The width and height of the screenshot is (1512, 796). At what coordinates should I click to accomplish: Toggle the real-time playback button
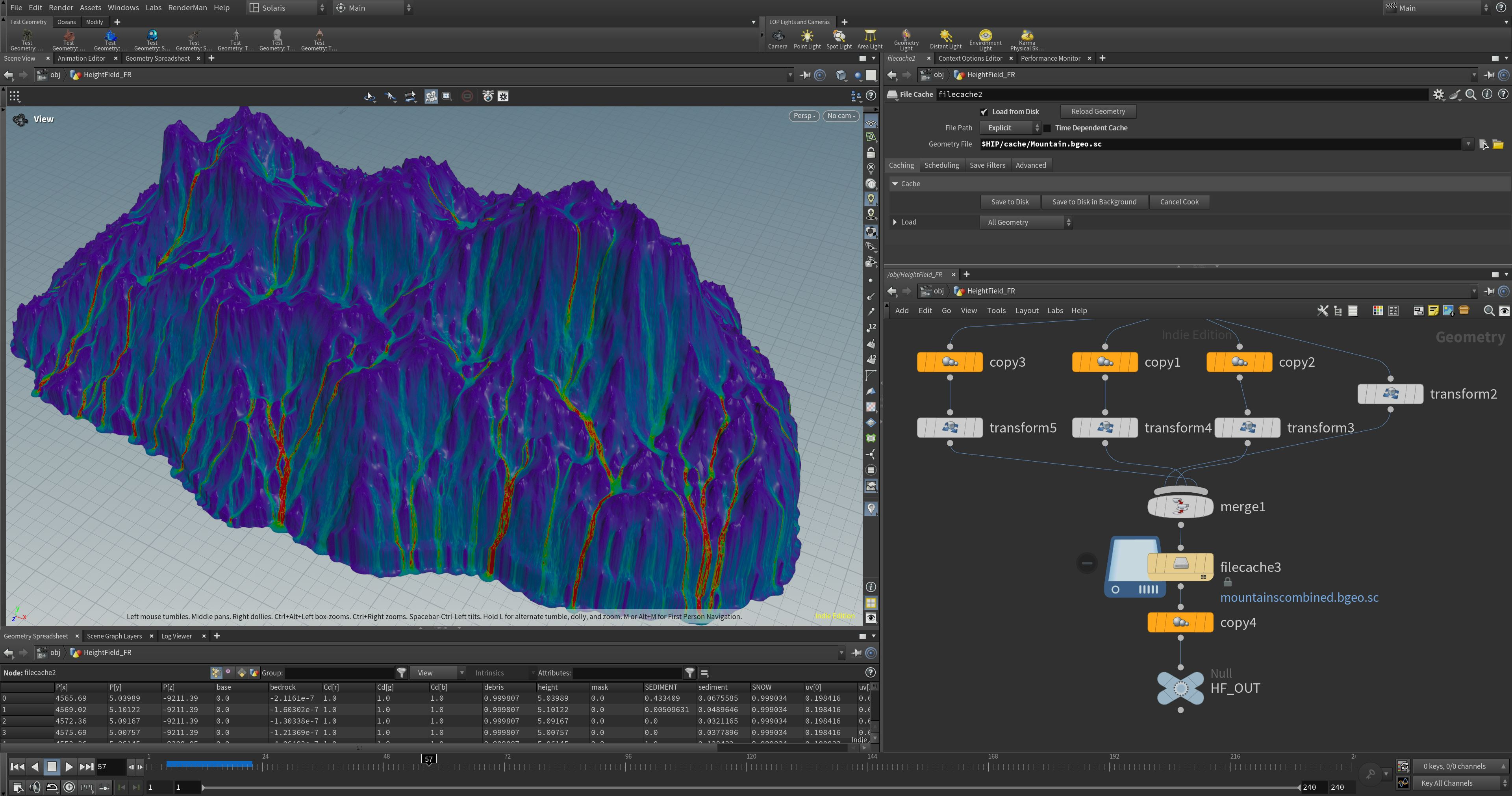click(x=69, y=787)
